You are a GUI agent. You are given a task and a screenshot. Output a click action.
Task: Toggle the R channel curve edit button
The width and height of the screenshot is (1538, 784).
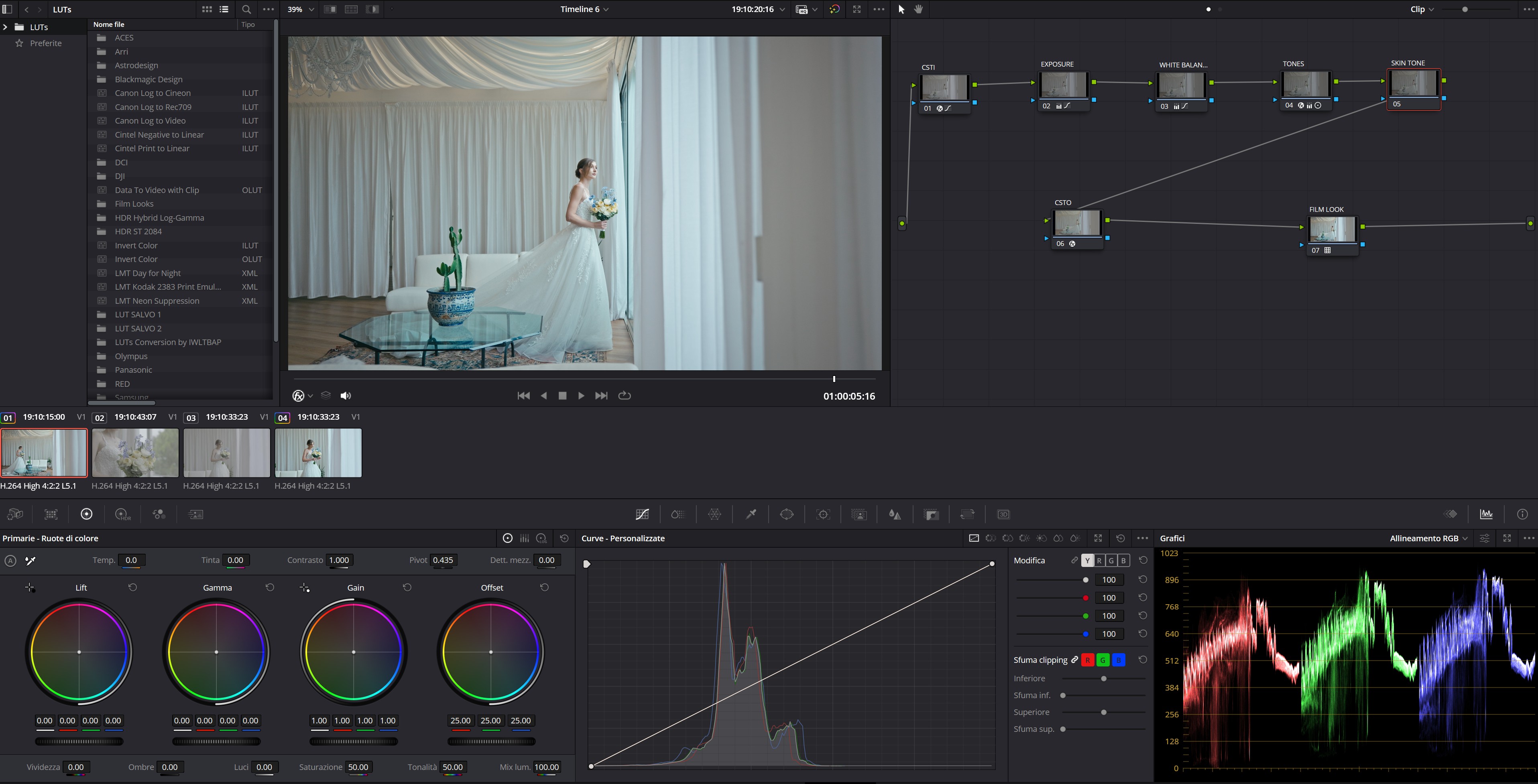(1099, 561)
